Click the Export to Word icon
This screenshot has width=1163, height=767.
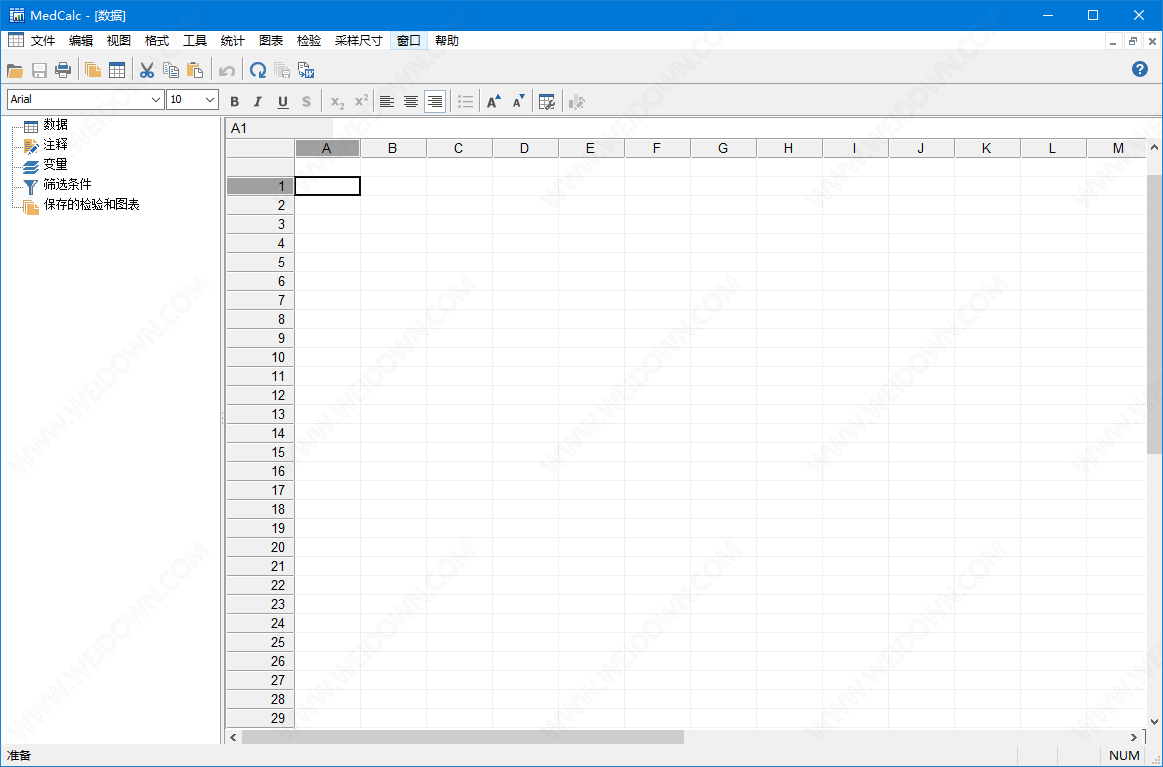tap(306, 70)
